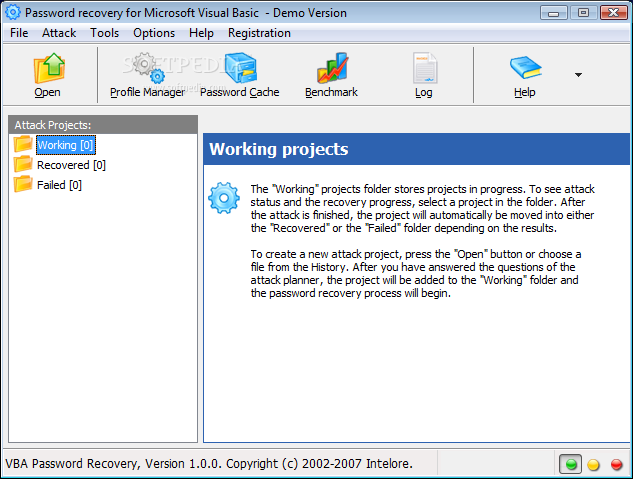Click the Working projects heading
This screenshot has width=633, height=479.
tap(279, 149)
